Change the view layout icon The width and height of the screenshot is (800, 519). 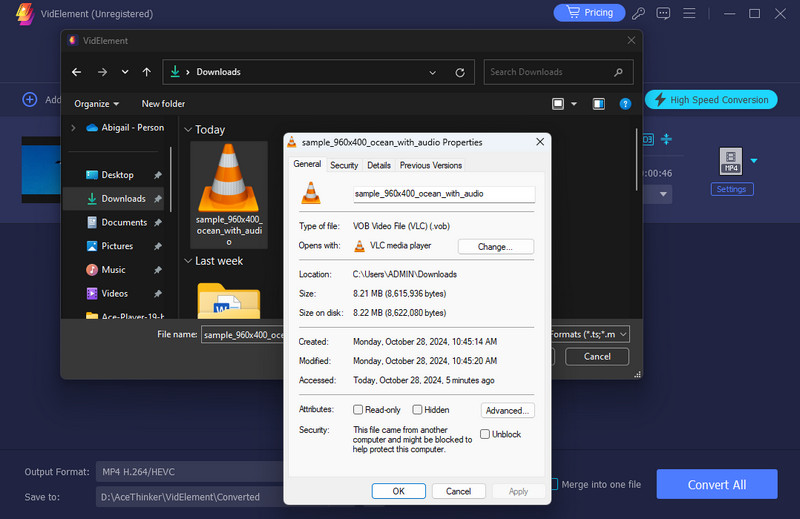(x=558, y=104)
